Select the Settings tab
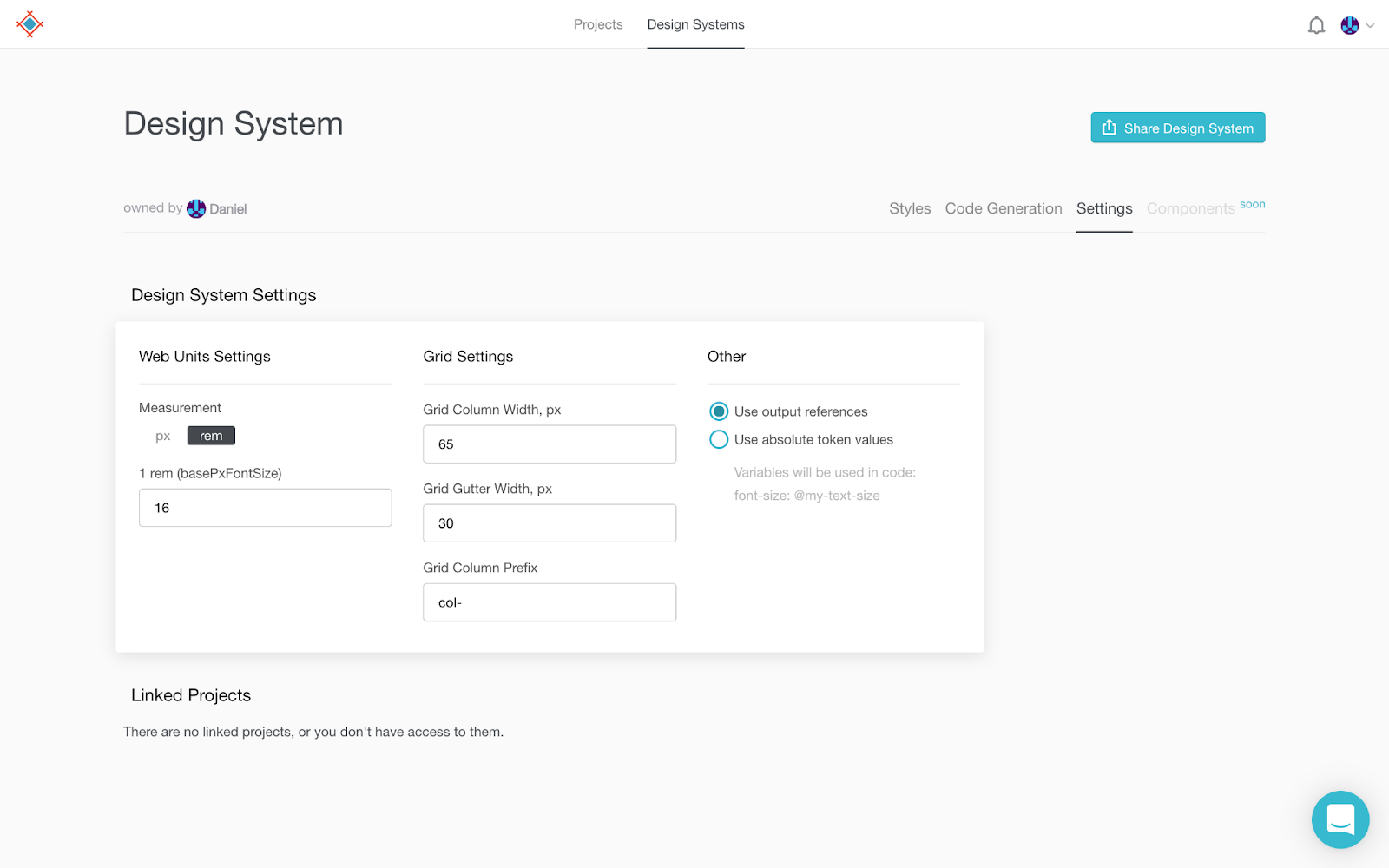 1104,208
